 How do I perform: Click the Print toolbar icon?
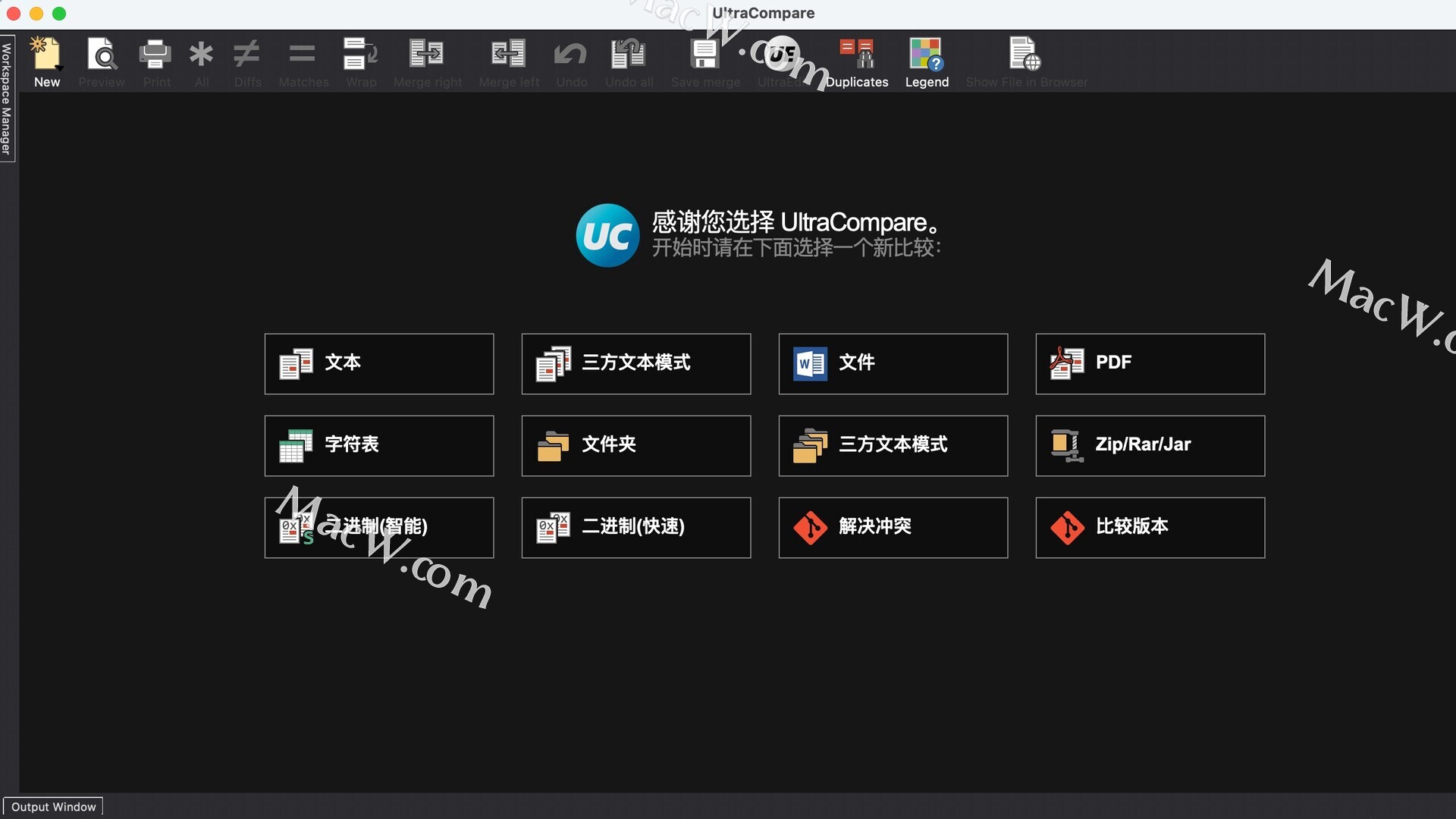coord(156,55)
